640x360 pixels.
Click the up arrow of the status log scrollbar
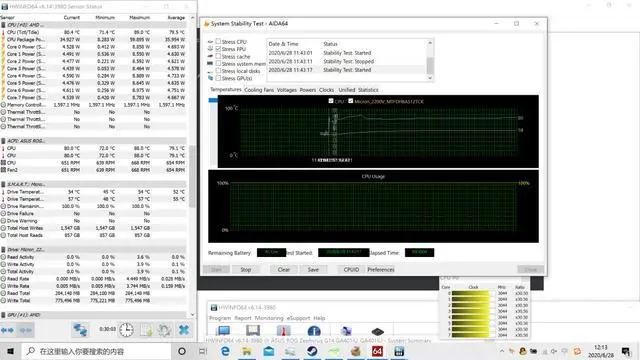[430, 43]
